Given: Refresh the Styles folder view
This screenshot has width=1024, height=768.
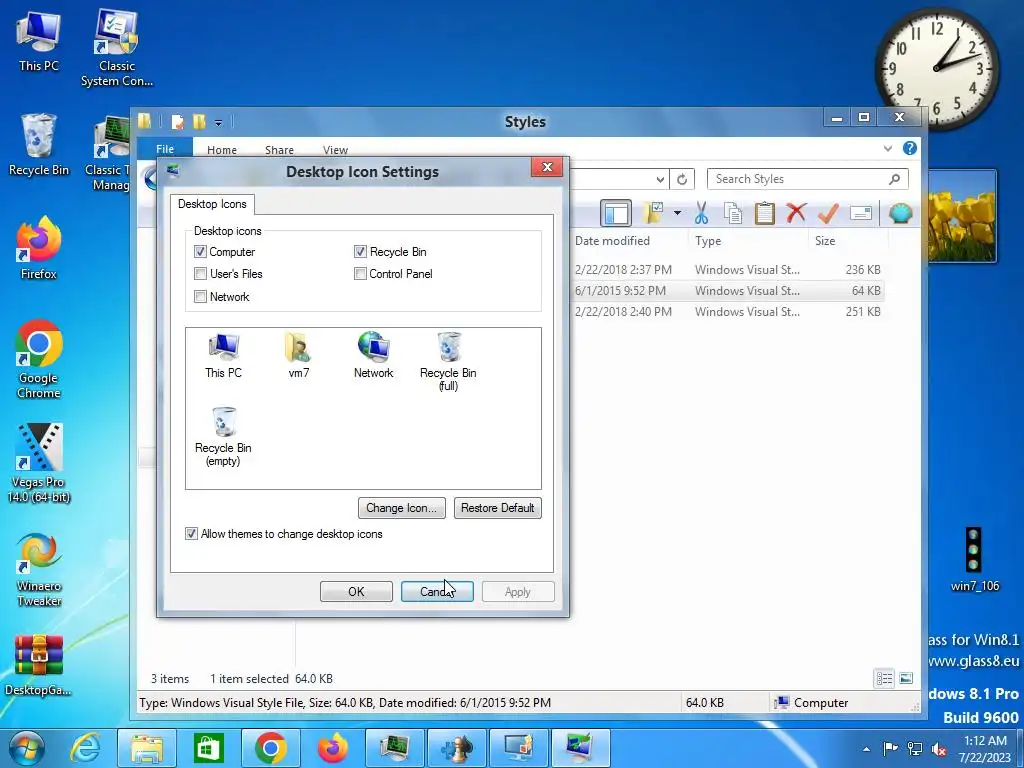Looking at the screenshot, I should (x=682, y=180).
